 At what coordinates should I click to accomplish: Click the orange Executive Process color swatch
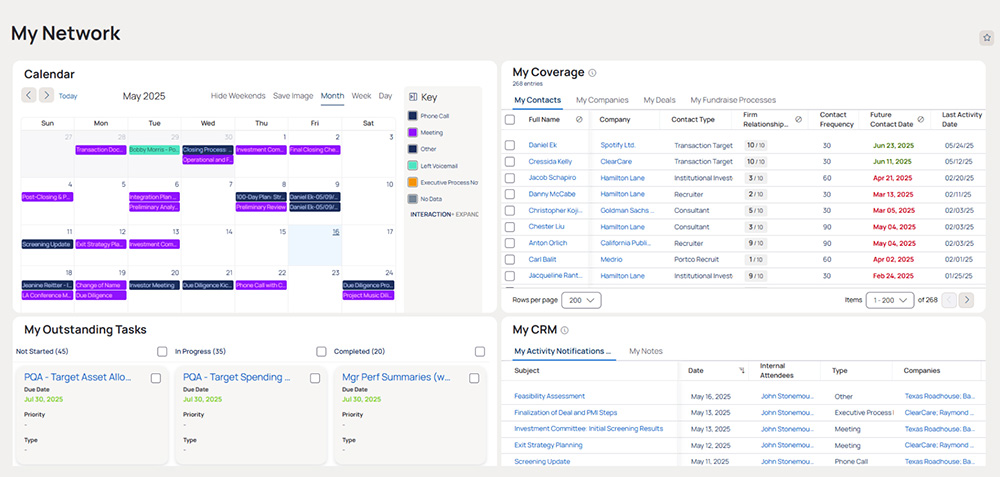click(x=413, y=182)
